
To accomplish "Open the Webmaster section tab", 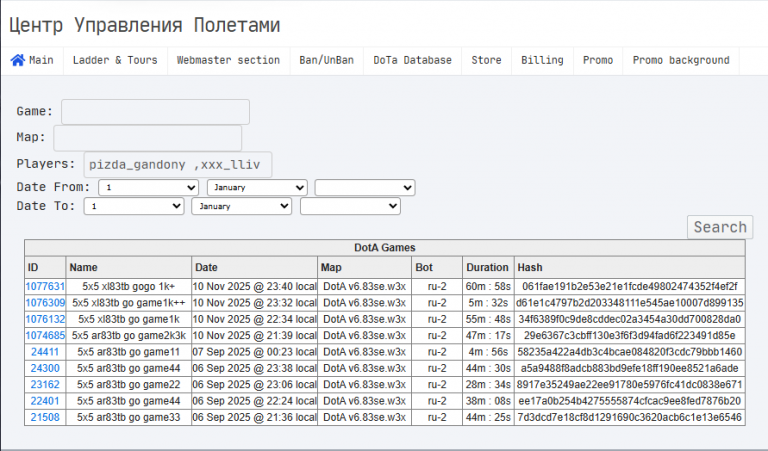I will (x=228, y=60).
